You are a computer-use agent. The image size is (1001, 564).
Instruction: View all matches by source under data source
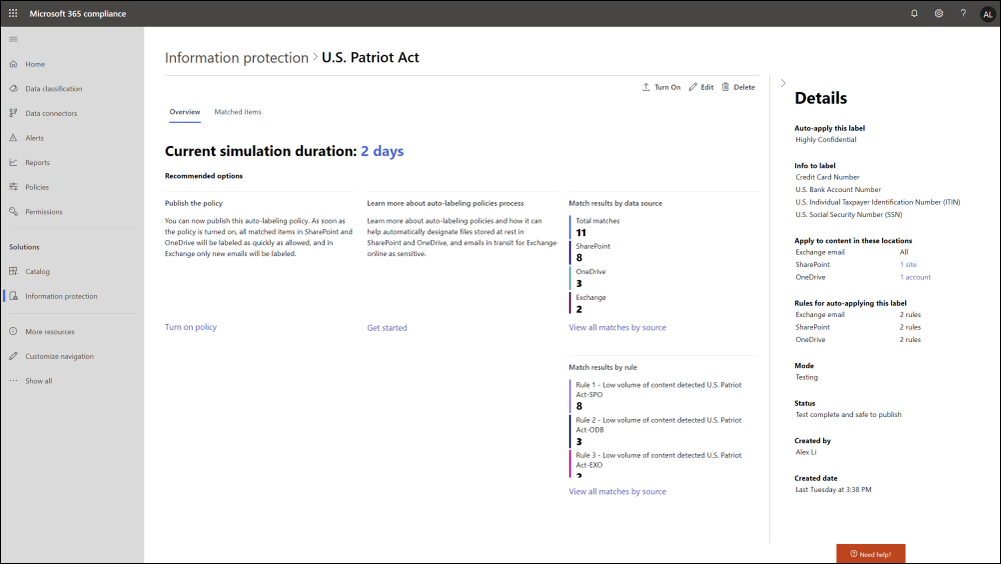click(x=617, y=327)
